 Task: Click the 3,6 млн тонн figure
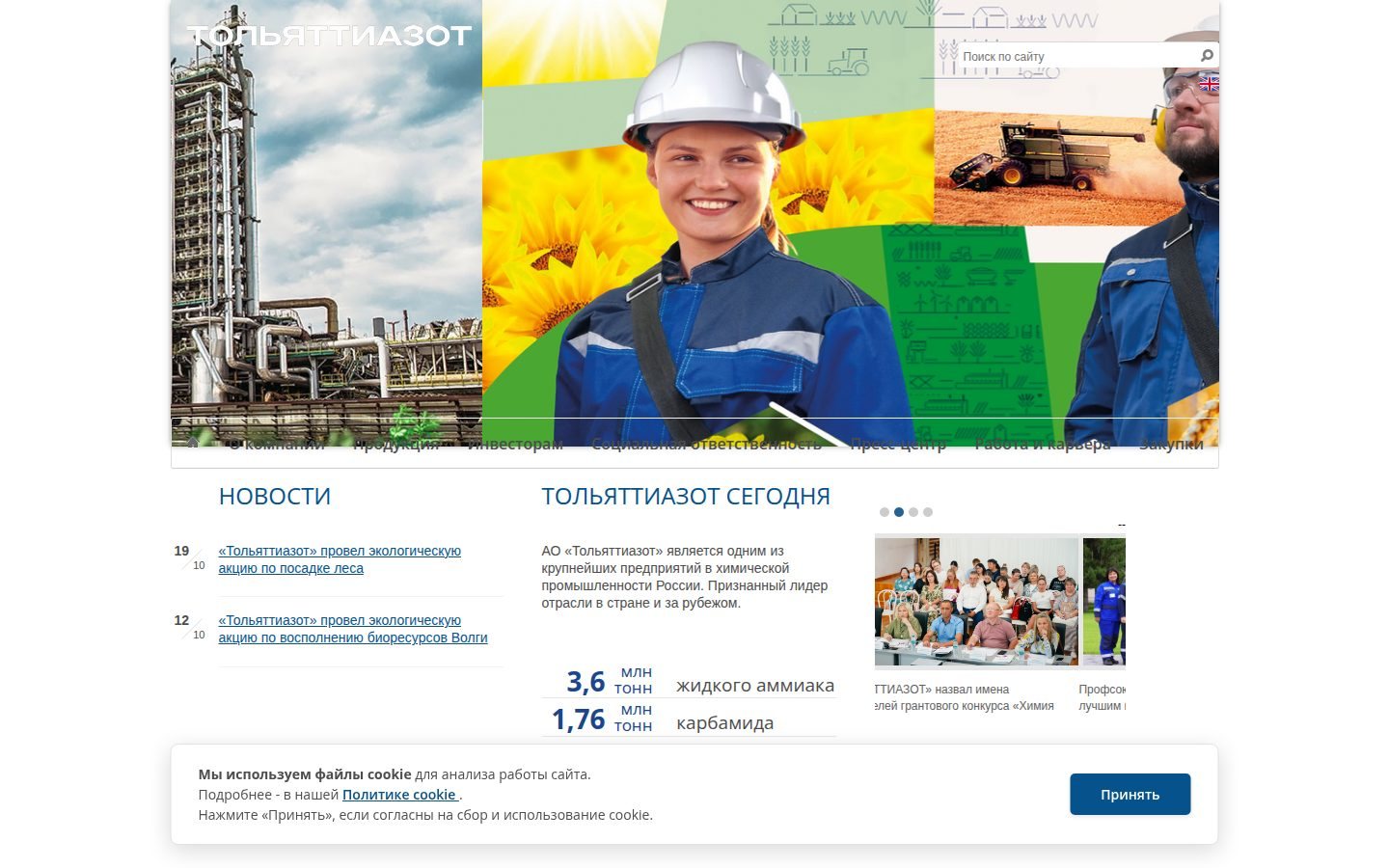(610, 681)
